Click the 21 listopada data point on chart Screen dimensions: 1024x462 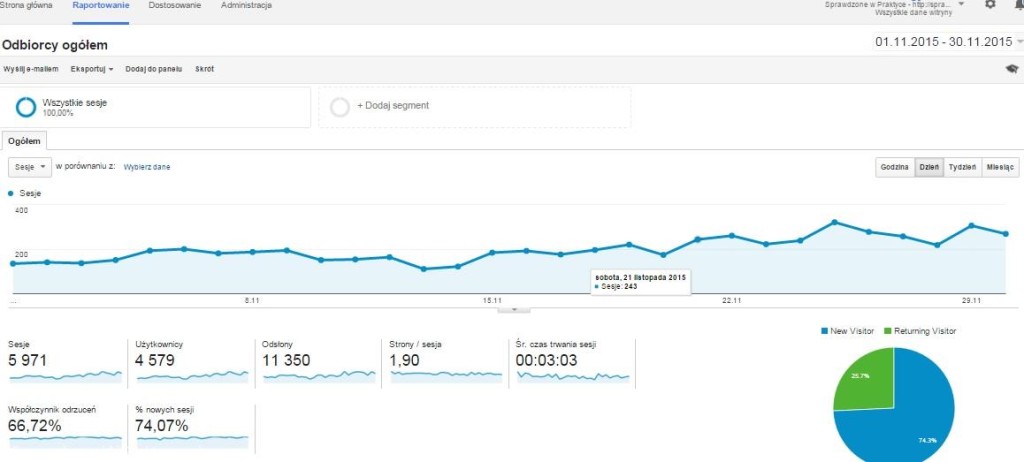(697, 239)
